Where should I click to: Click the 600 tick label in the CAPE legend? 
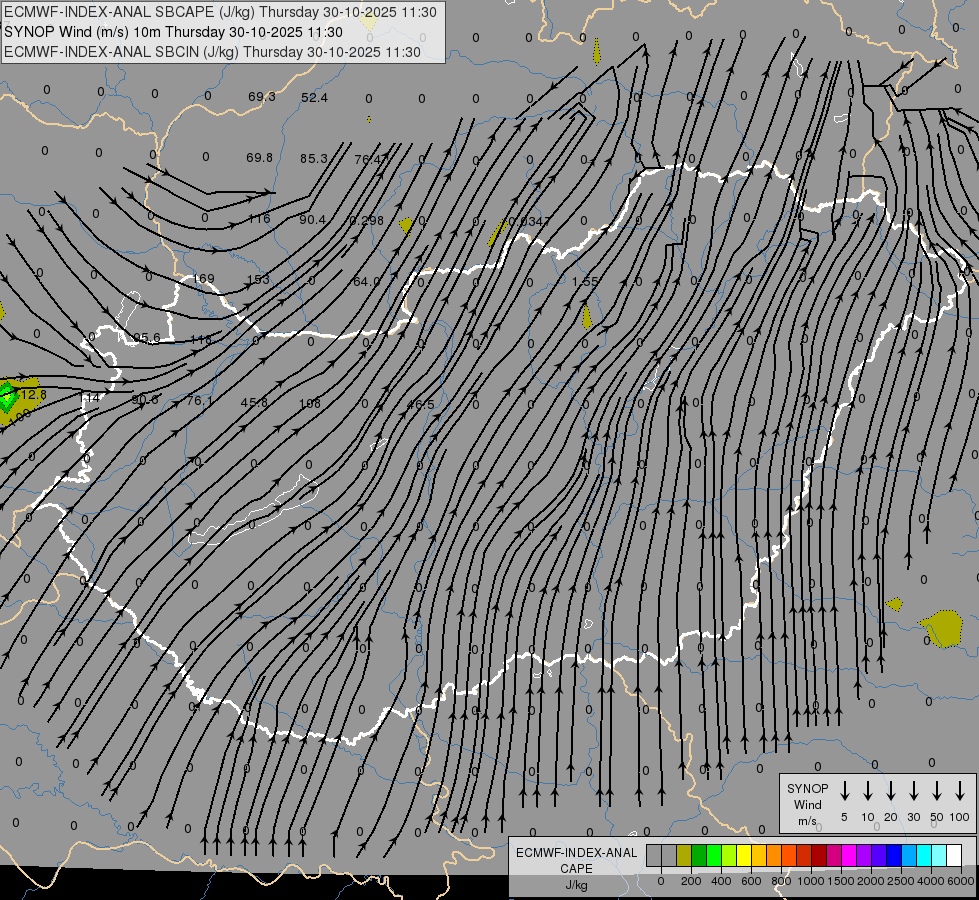point(751,881)
